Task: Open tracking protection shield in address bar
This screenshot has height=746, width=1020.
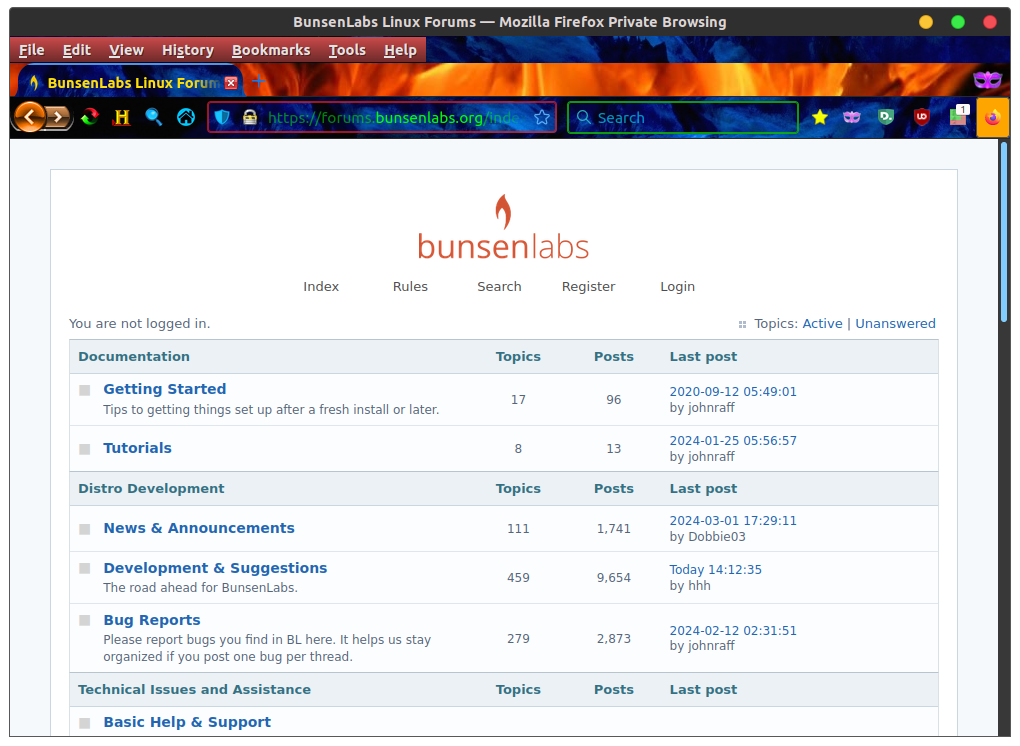Action: point(222,118)
